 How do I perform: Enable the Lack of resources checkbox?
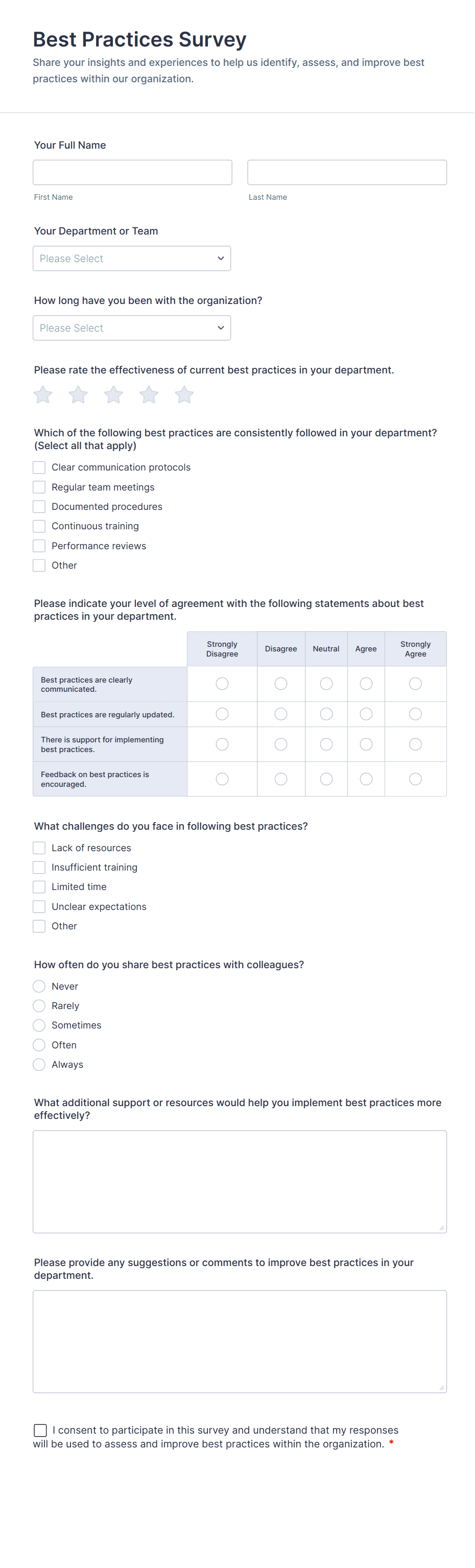(x=39, y=848)
